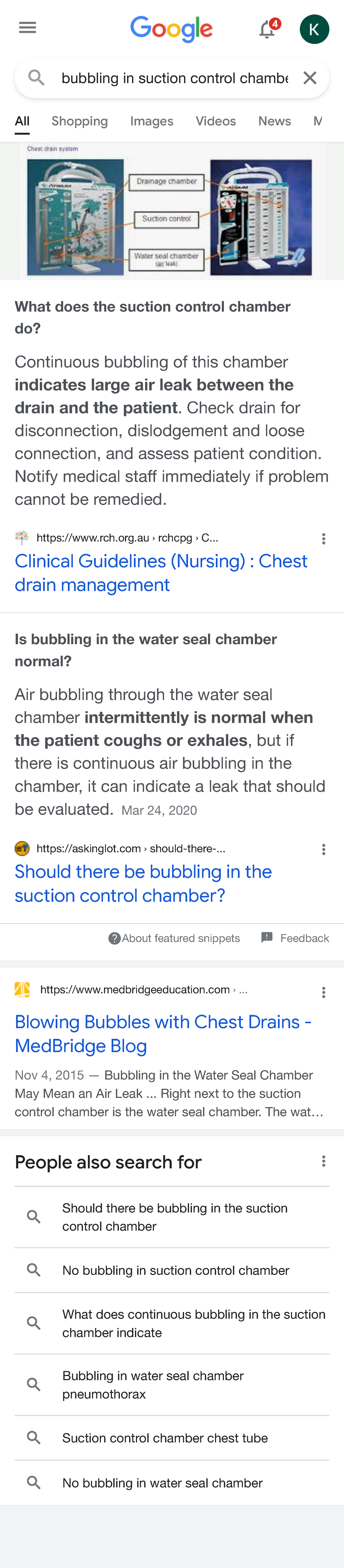This screenshot has width=344, height=1568.
Task: Check notifications via the bell icon
Action: click(267, 29)
